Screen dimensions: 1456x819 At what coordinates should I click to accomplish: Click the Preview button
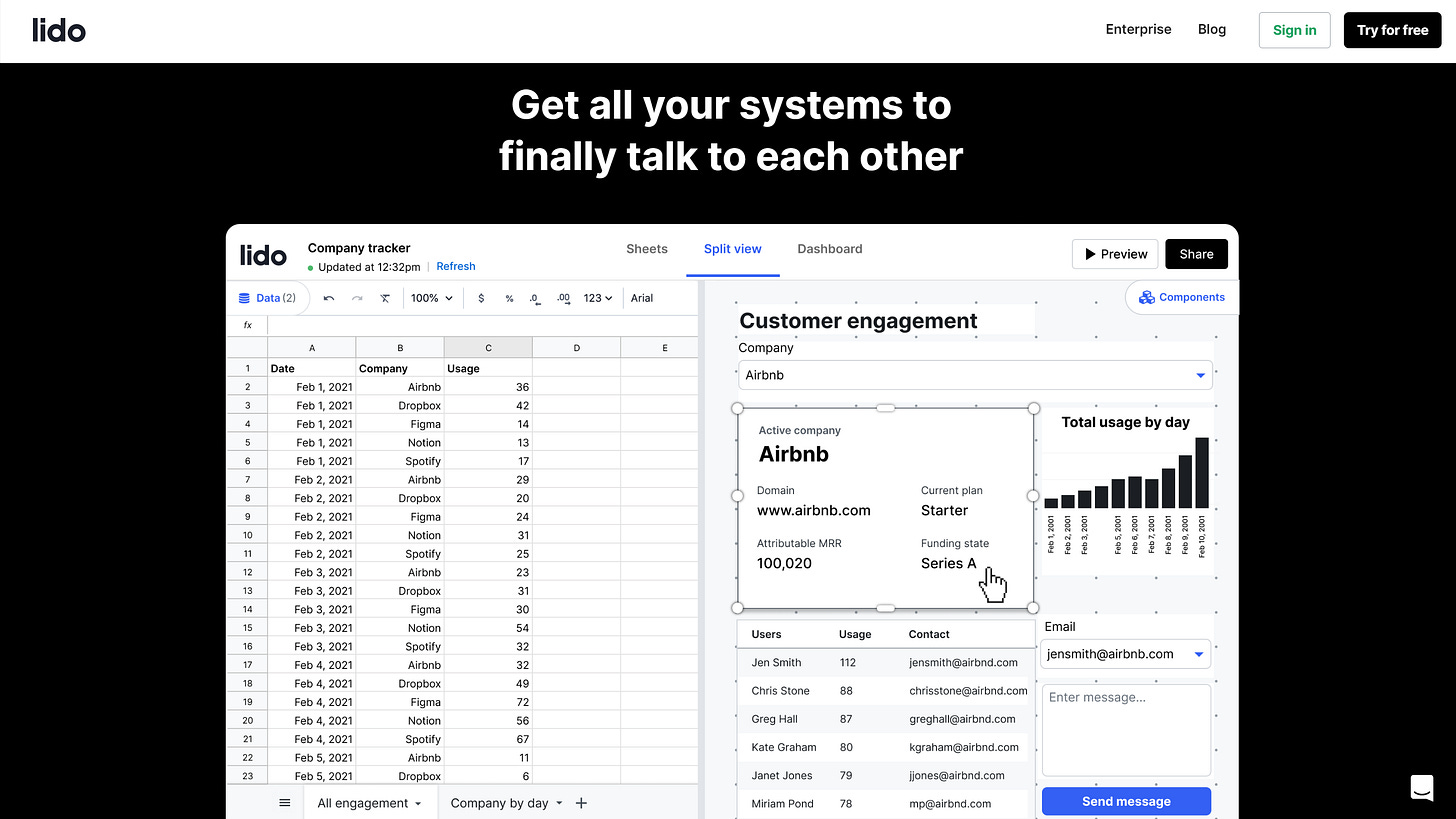click(1115, 254)
